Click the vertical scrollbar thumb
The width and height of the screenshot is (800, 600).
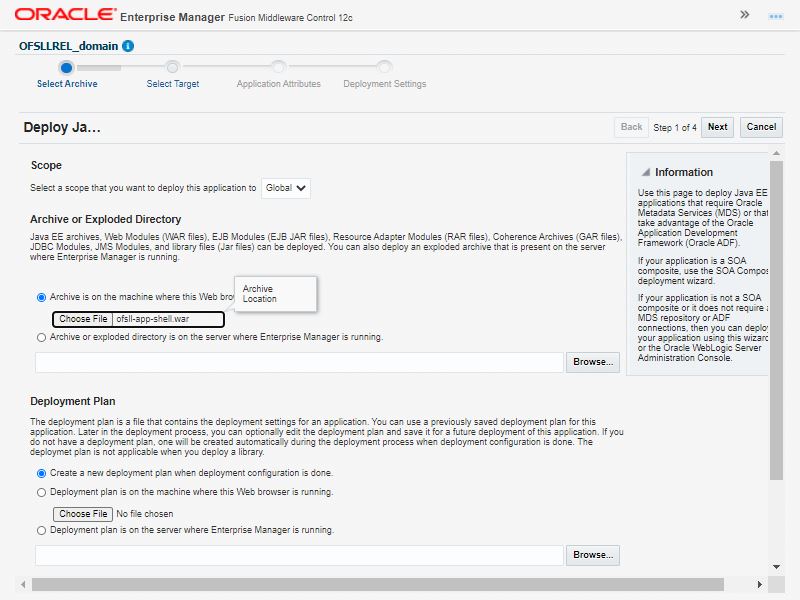click(776, 320)
